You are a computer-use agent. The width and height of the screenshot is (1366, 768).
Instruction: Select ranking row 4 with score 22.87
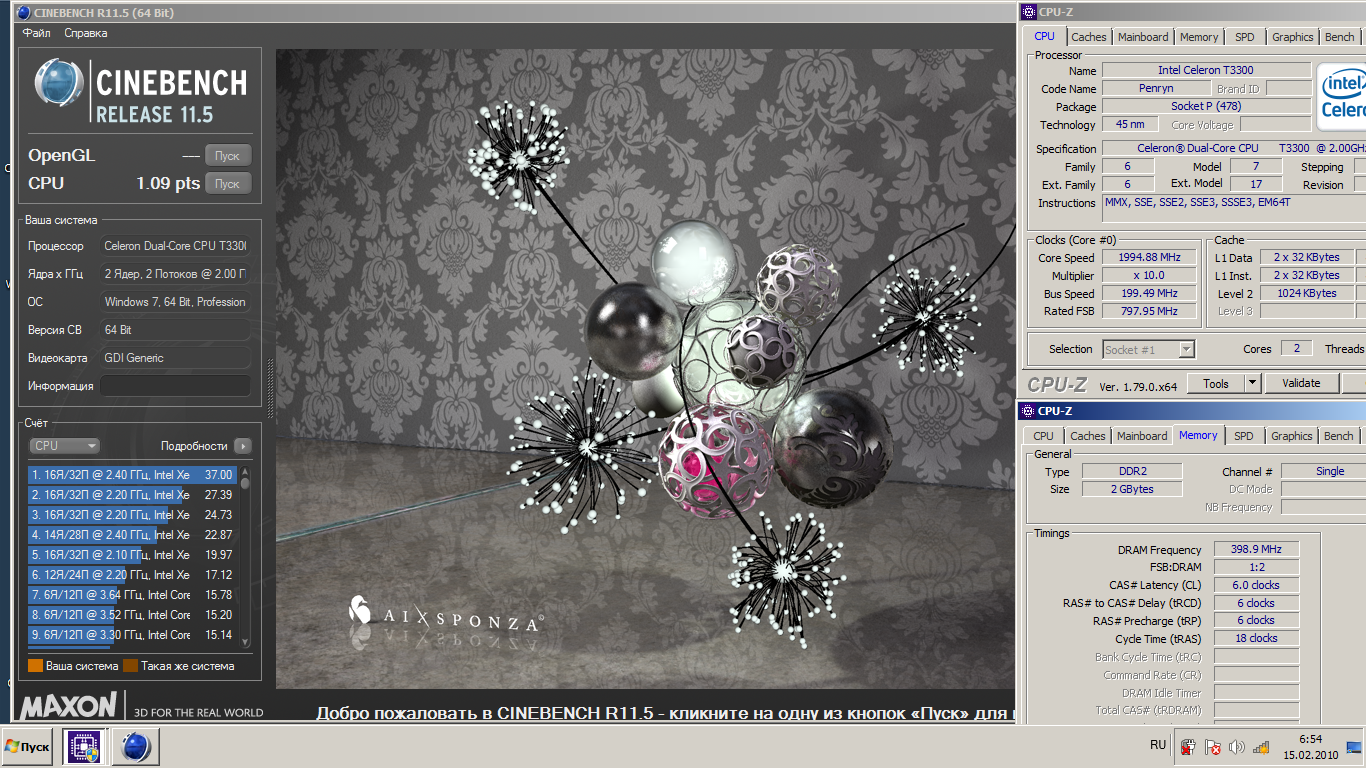coord(132,535)
